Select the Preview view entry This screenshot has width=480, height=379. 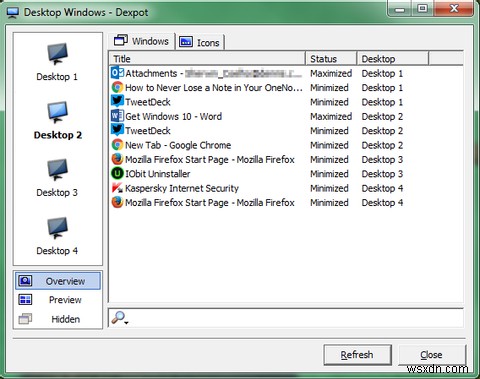pyautogui.click(x=58, y=299)
